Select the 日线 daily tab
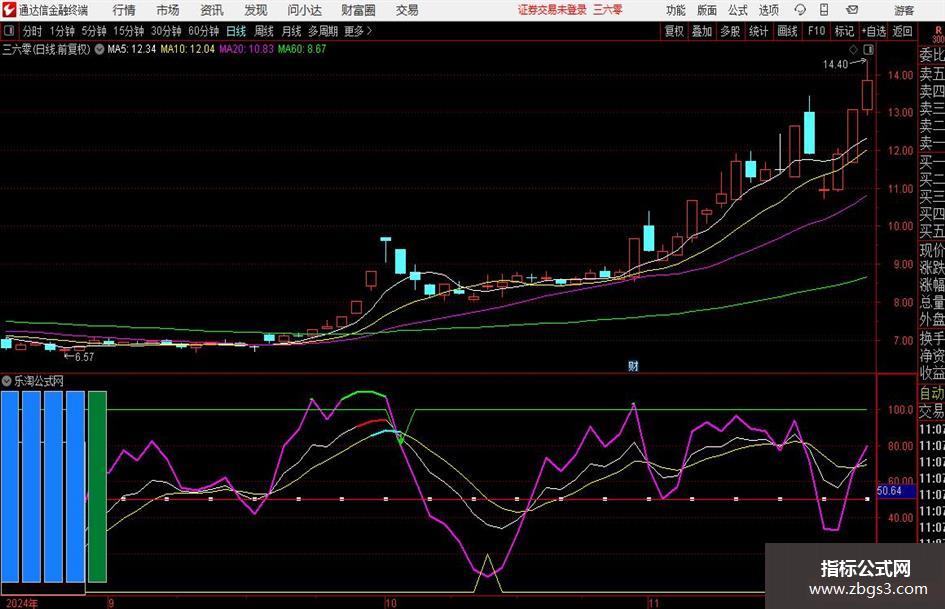The height and width of the screenshot is (609, 945). [236, 31]
